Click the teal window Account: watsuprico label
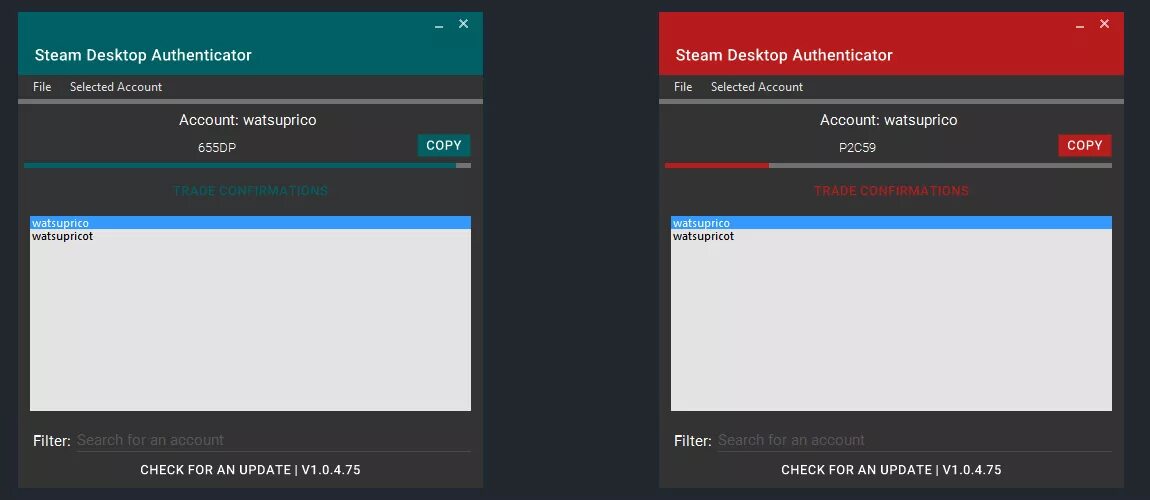The image size is (1150, 500). coord(248,120)
